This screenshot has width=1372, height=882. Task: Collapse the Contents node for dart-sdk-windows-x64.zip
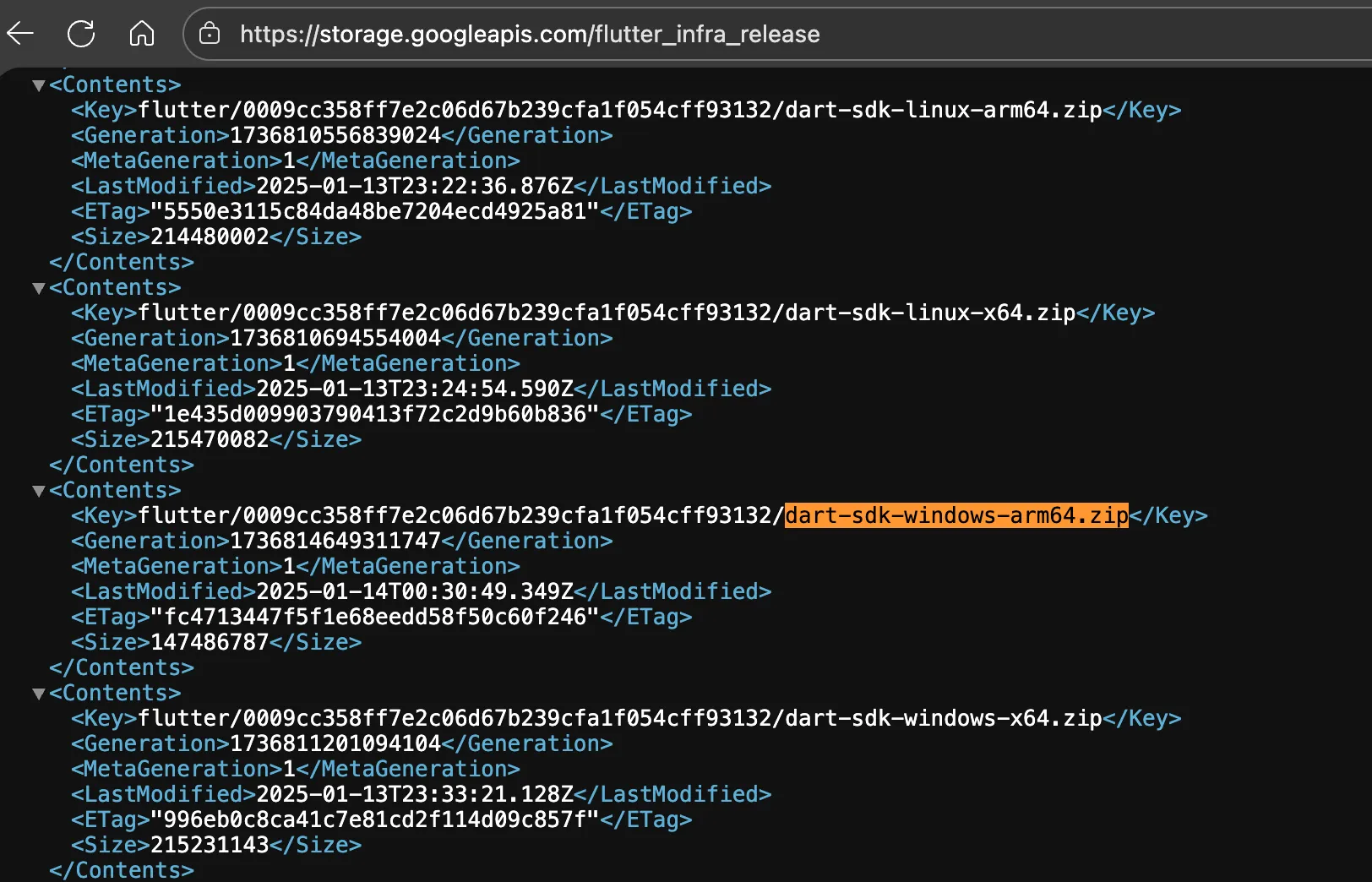tap(38, 694)
